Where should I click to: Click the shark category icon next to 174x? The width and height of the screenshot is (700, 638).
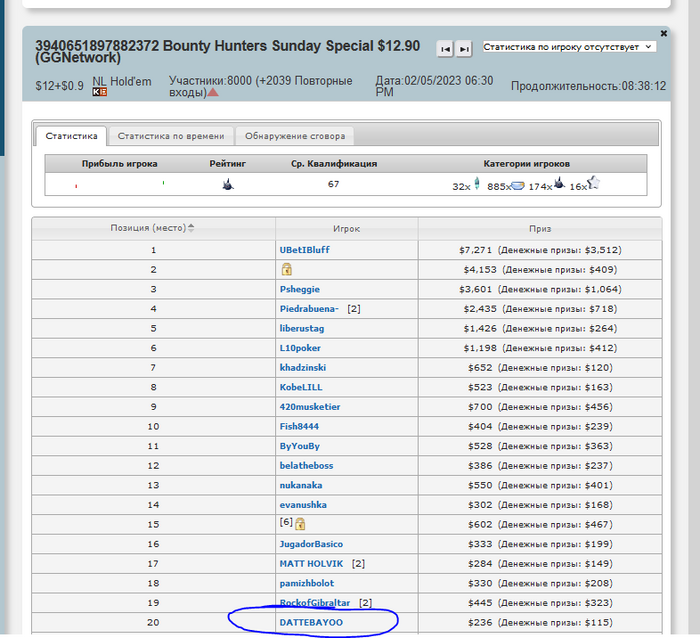click(559, 183)
